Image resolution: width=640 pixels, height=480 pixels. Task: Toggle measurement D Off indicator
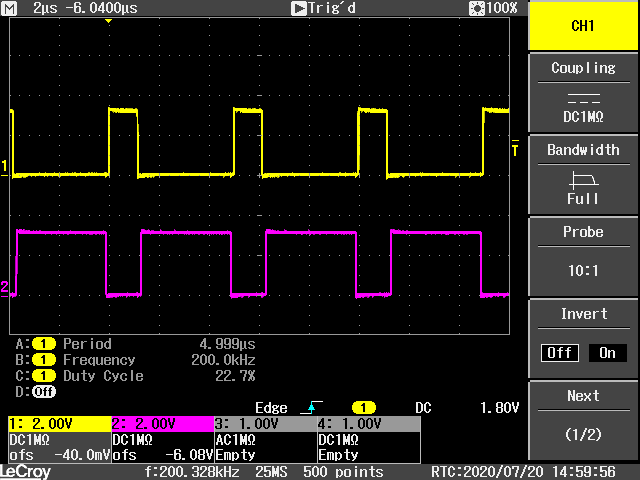point(44,392)
